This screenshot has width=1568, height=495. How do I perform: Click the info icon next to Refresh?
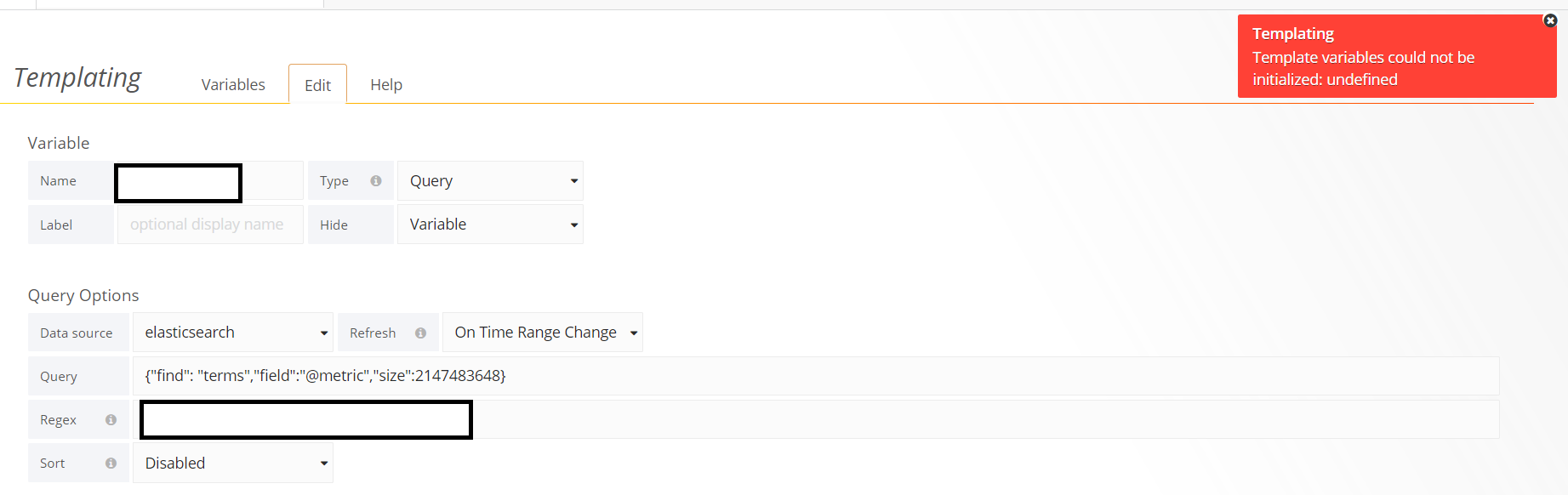(x=423, y=333)
